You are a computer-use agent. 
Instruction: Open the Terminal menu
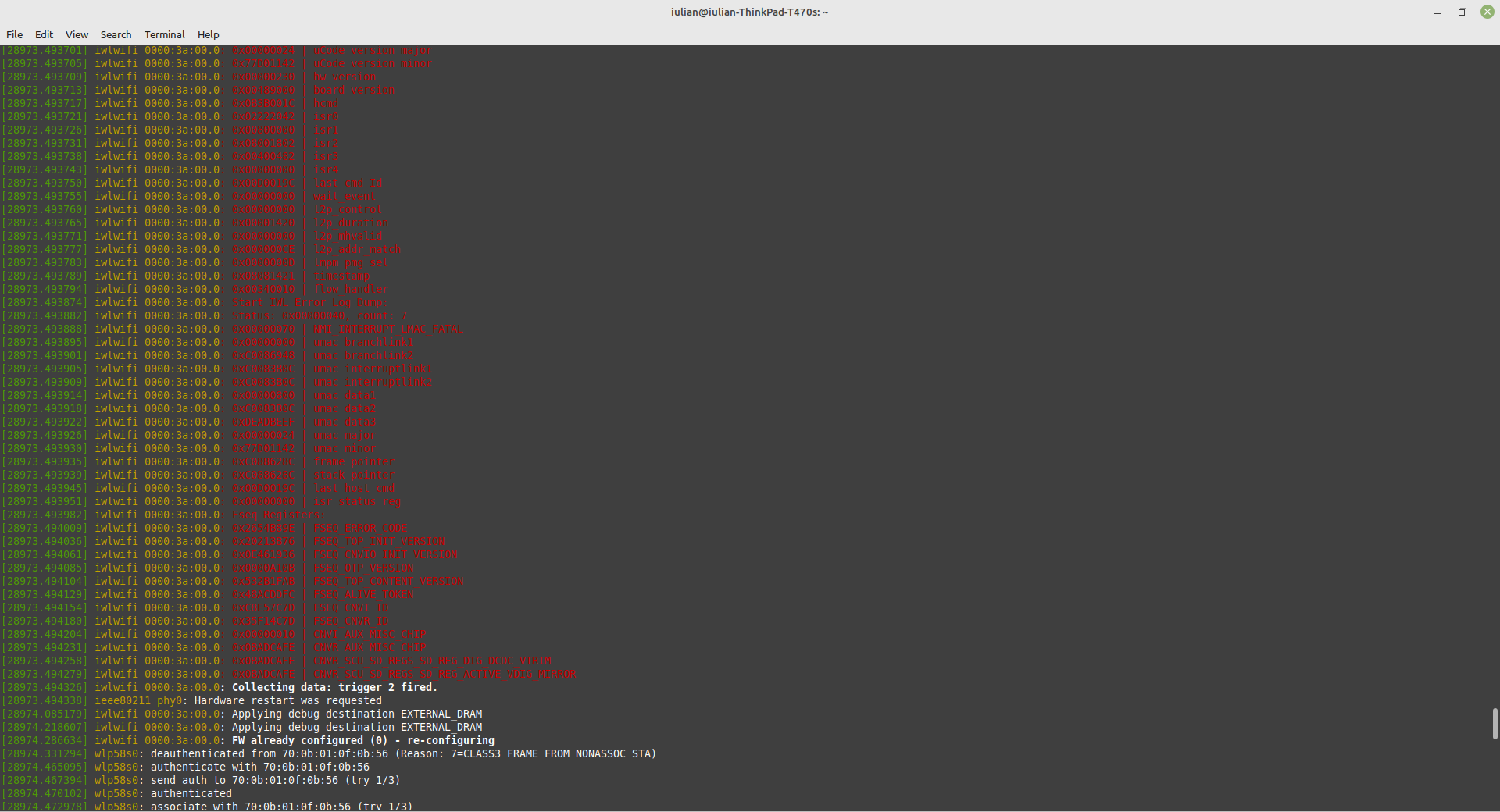(164, 34)
